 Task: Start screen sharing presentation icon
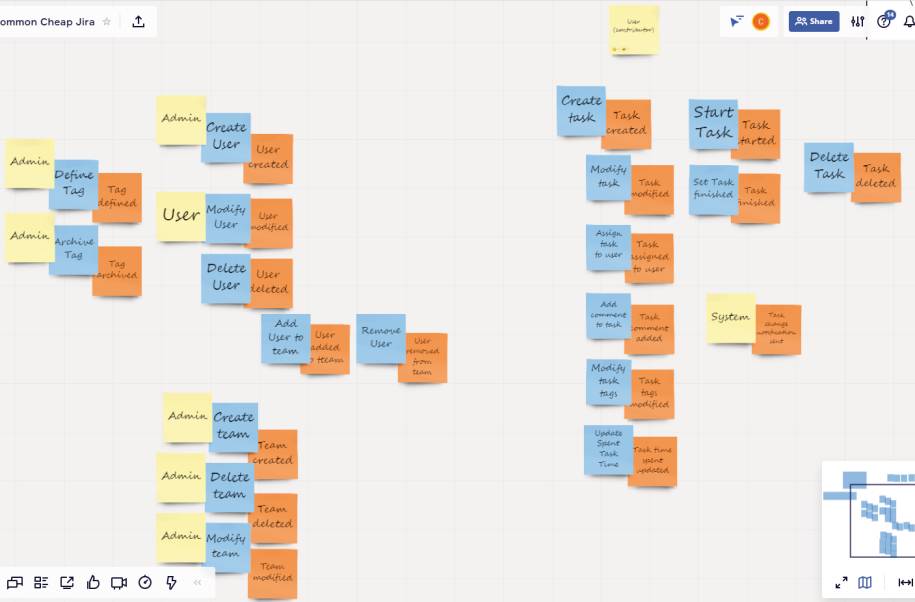coord(67,582)
